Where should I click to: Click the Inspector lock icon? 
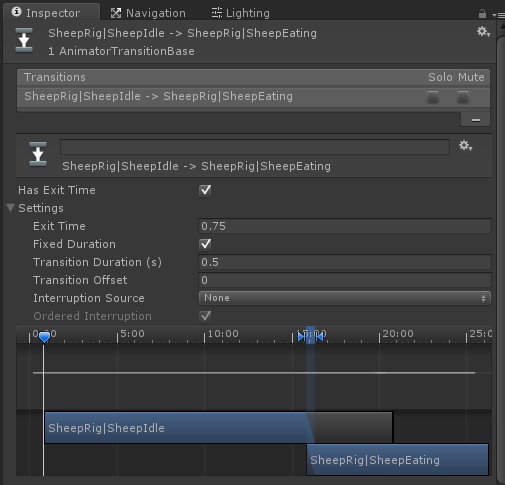click(482, 14)
